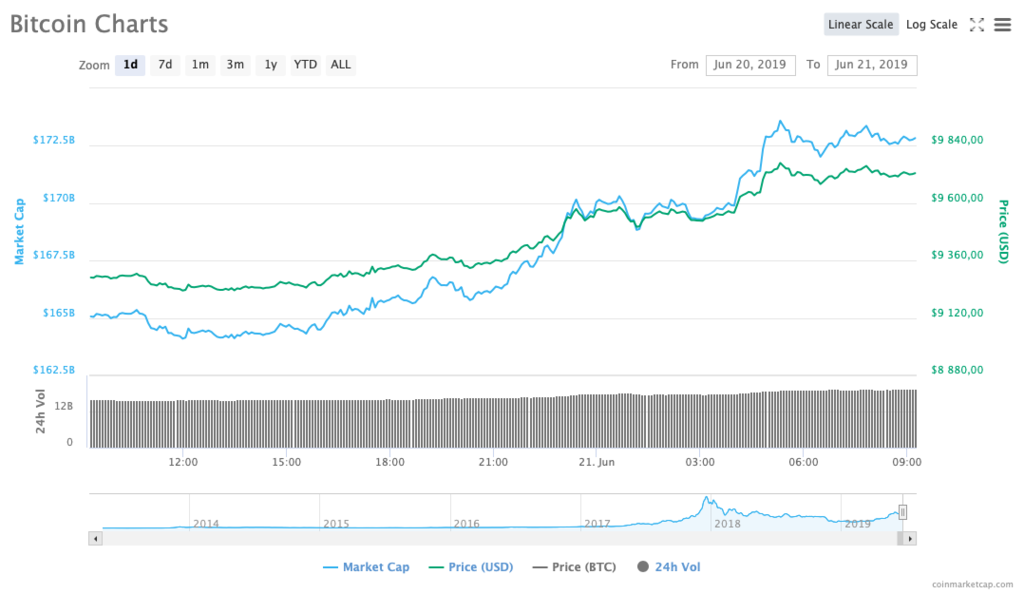Click the 18:00 time axis label
This screenshot has height=594, width=1024.
[389, 461]
